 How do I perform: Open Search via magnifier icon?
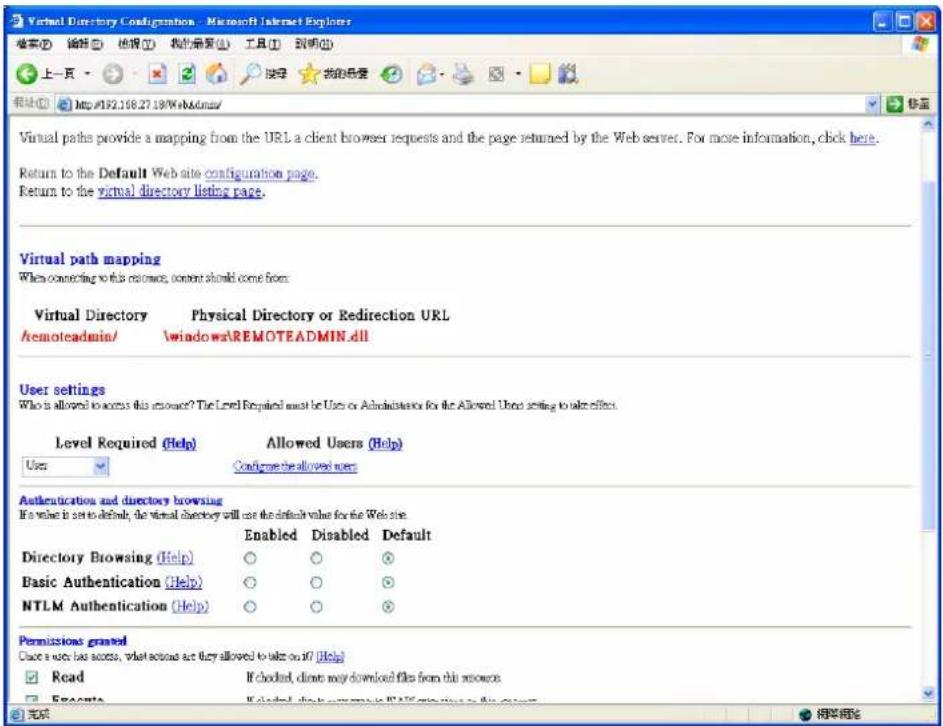tap(250, 74)
